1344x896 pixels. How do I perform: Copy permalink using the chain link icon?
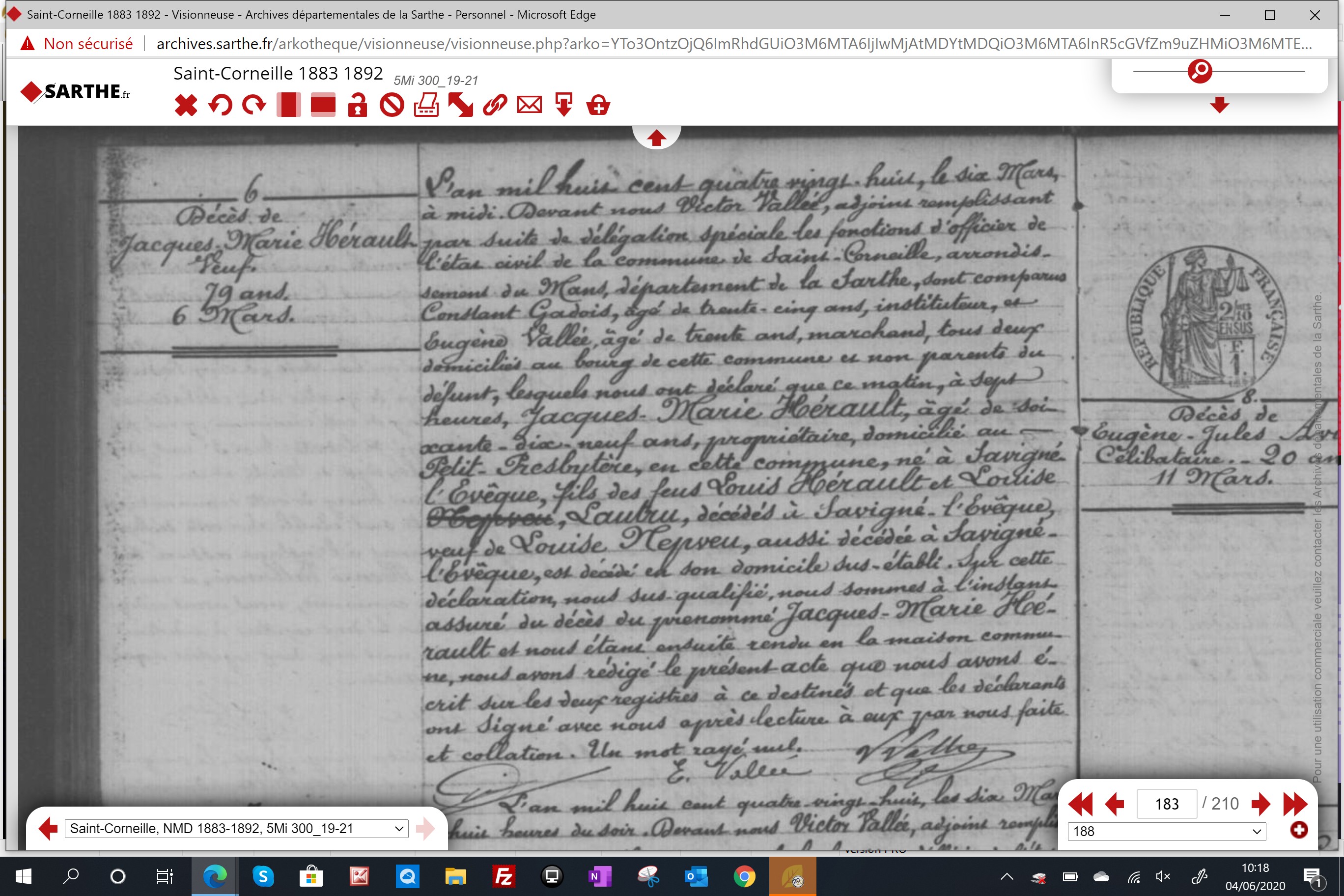coord(495,105)
